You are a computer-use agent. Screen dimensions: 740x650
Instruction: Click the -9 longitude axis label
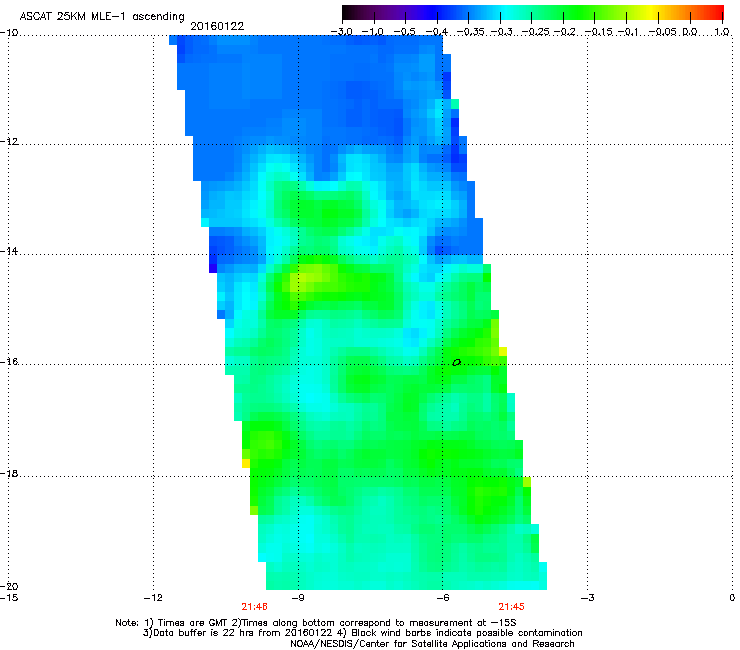tap(297, 598)
